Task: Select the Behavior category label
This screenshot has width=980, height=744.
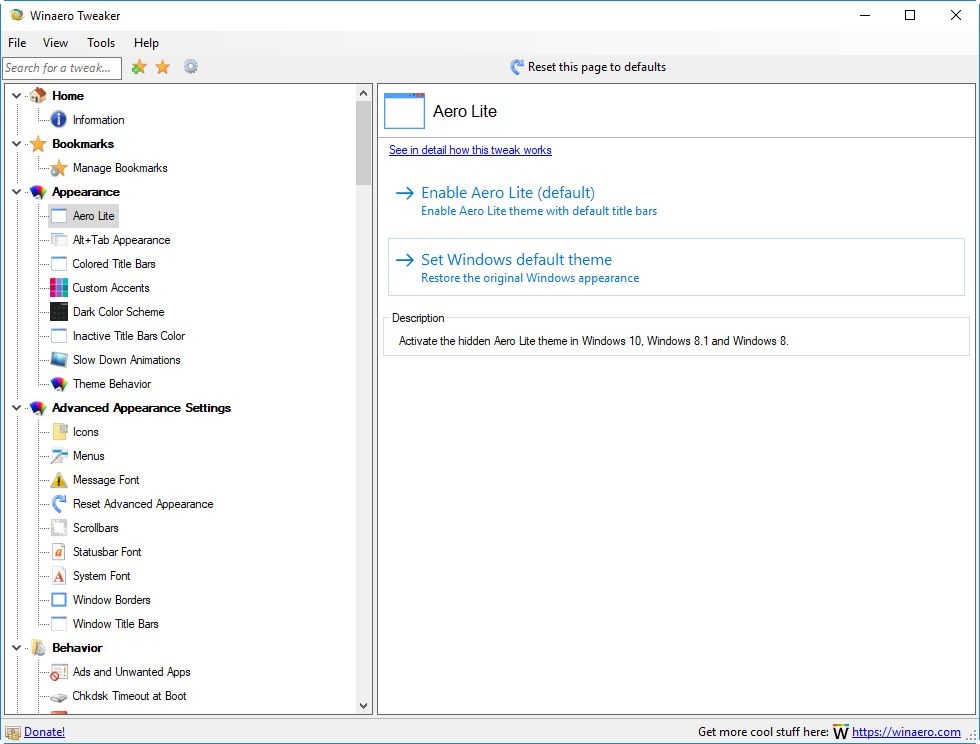Action: click(x=77, y=648)
